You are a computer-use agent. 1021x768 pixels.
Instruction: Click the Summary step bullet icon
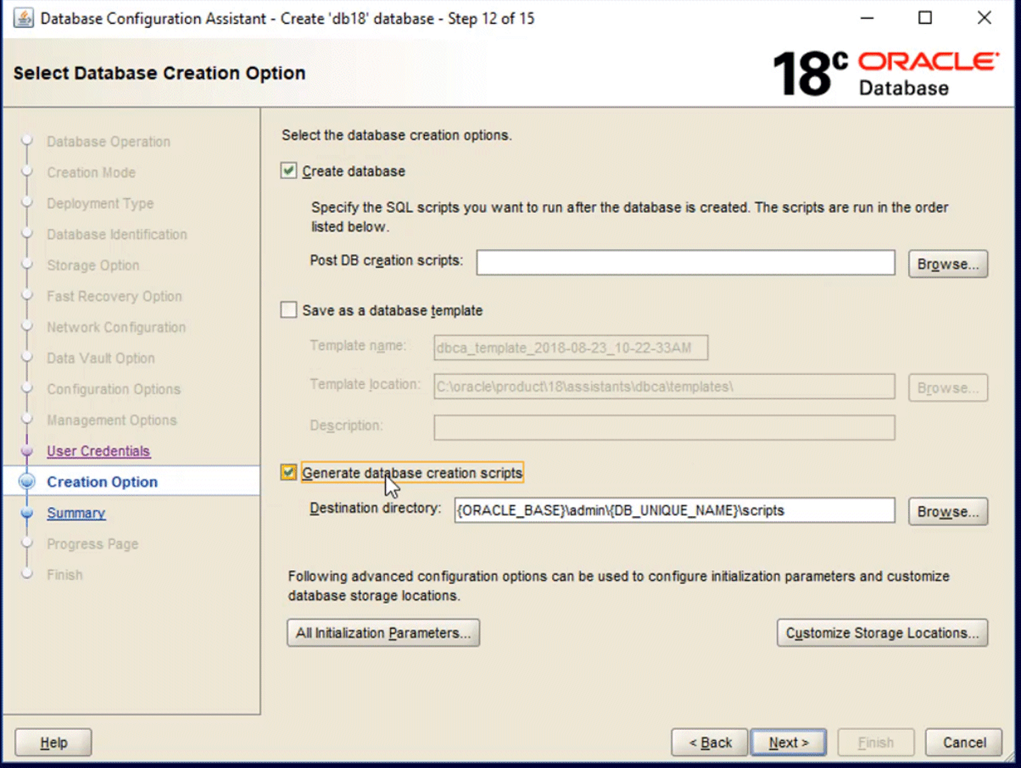tap(28, 513)
